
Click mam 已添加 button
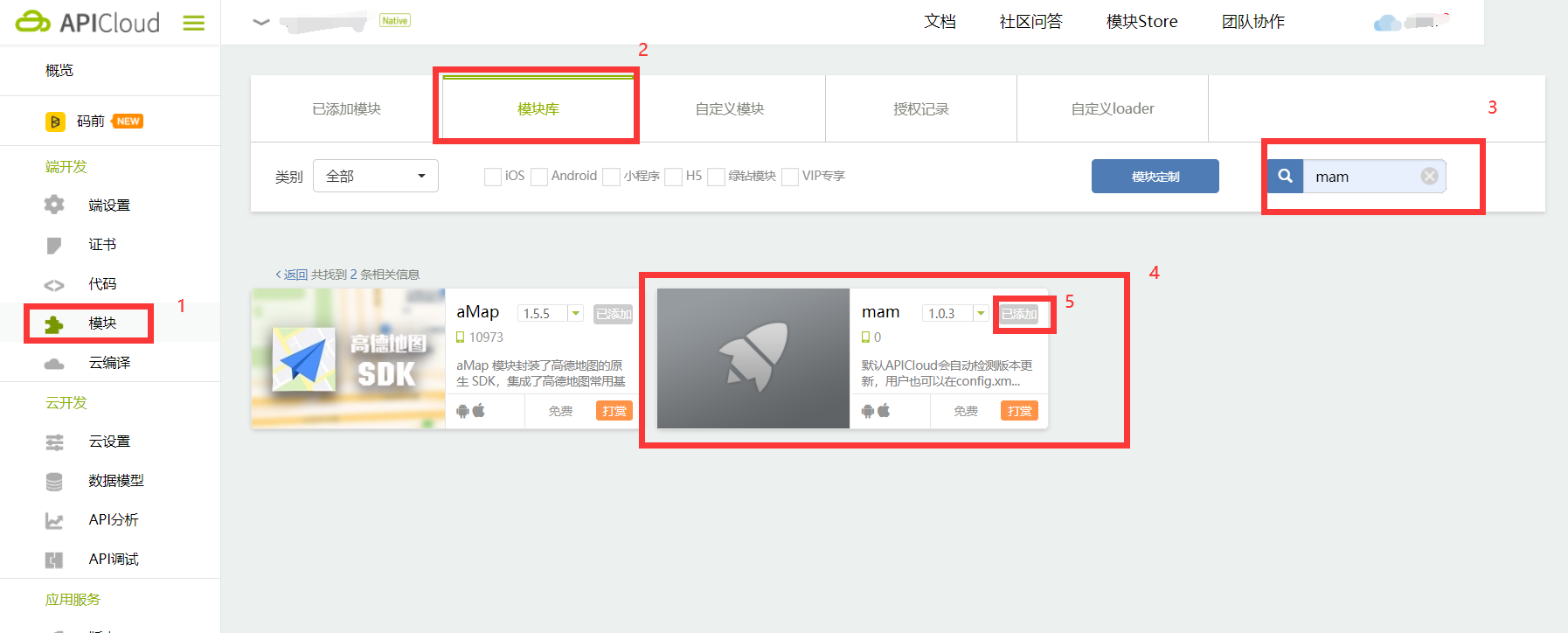click(1019, 314)
